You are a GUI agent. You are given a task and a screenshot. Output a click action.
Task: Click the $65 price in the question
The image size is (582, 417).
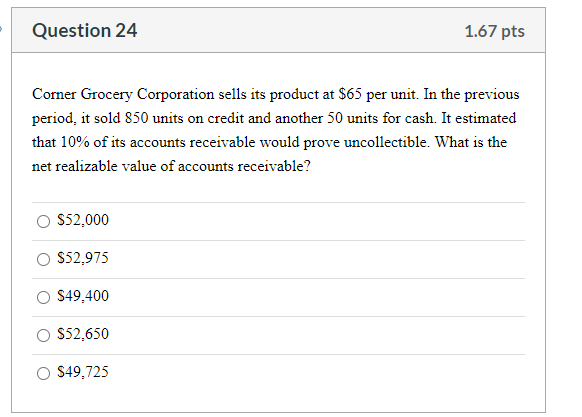[x=350, y=94]
